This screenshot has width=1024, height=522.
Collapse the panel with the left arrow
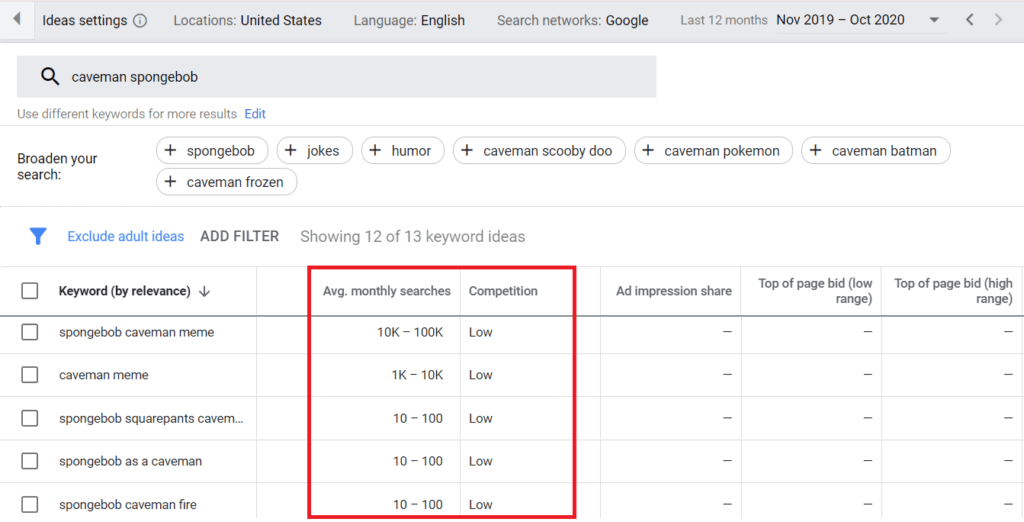point(16,19)
